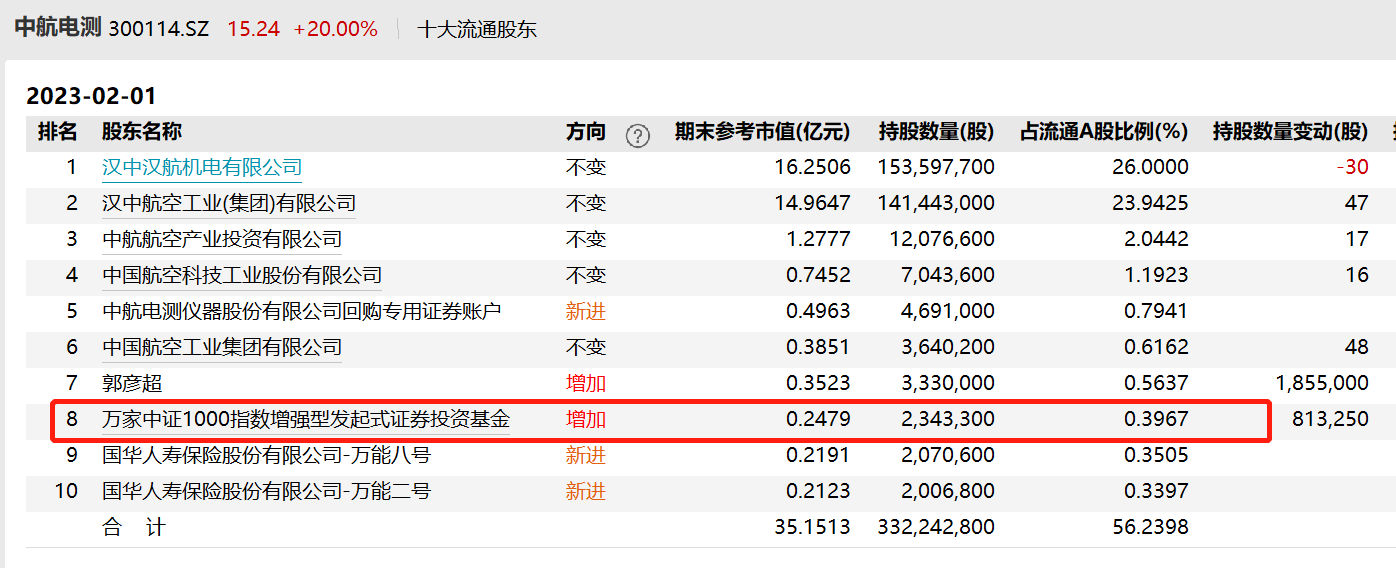The height and width of the screenshot is (568, 1396).
Task: Click market value 0.2191
Action: [818, 455]
